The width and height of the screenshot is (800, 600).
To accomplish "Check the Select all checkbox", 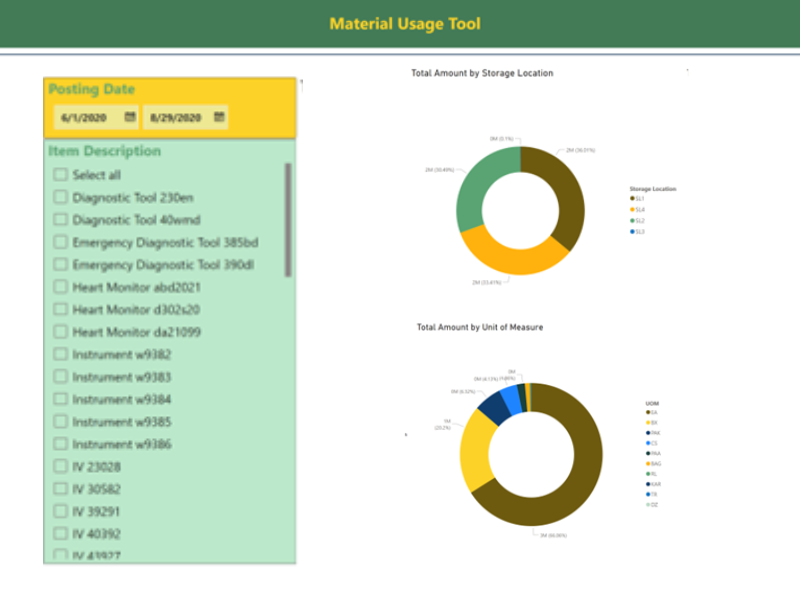I will [x=61, y=175].
